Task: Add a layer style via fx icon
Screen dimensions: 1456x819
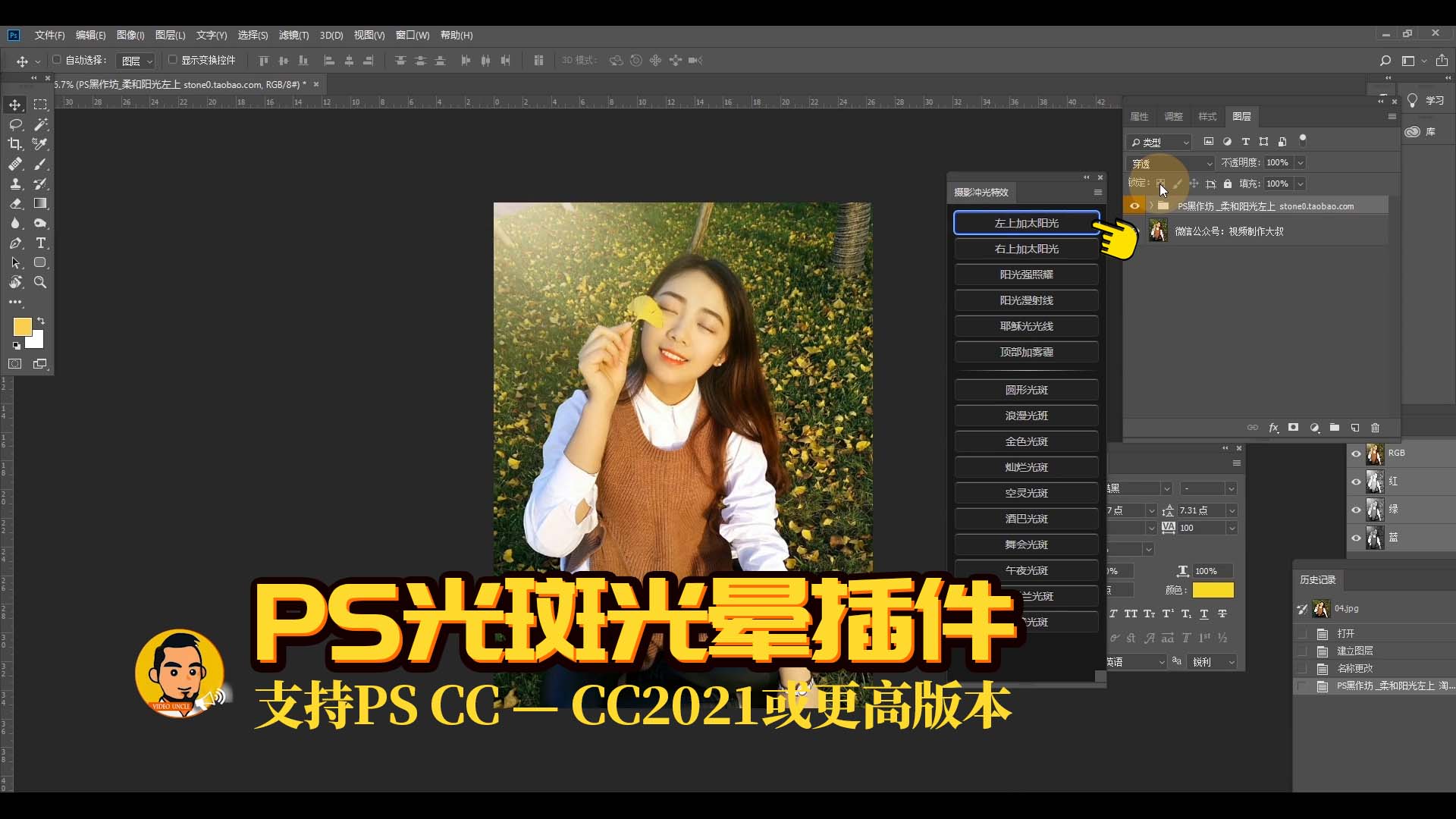Action: 1274,428
